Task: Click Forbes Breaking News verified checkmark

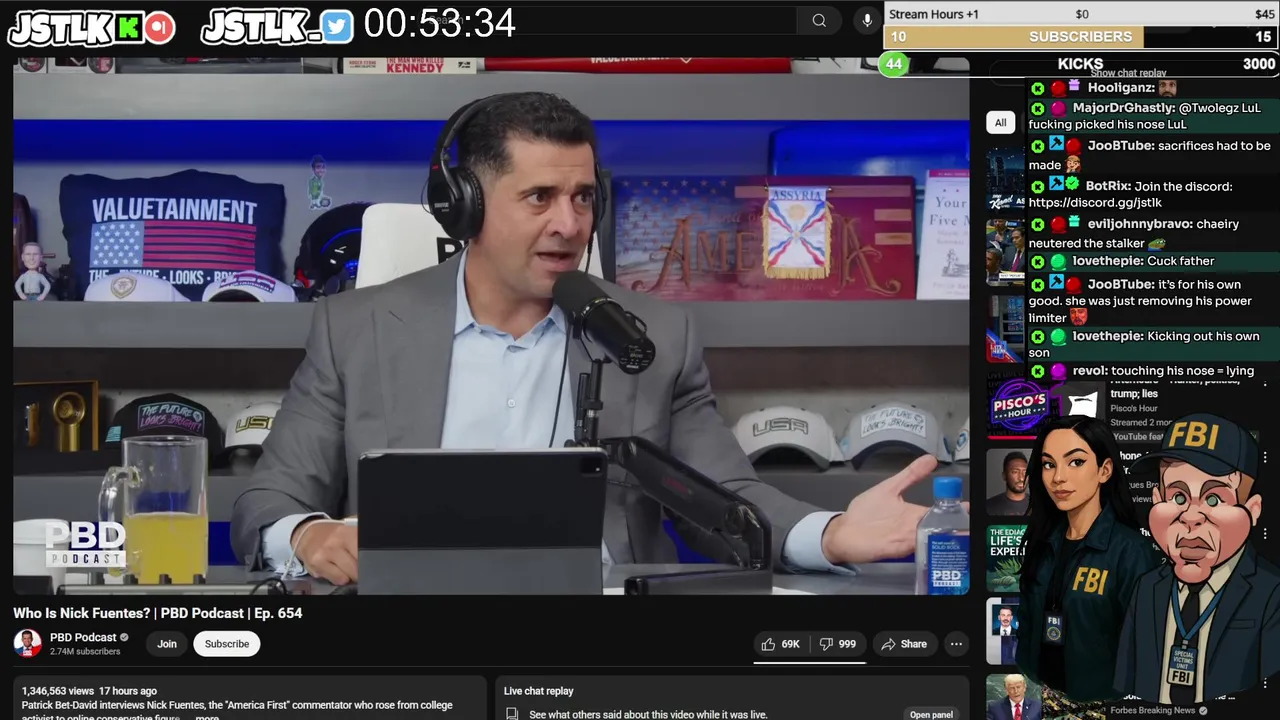Action: (x=1203, y=711)
